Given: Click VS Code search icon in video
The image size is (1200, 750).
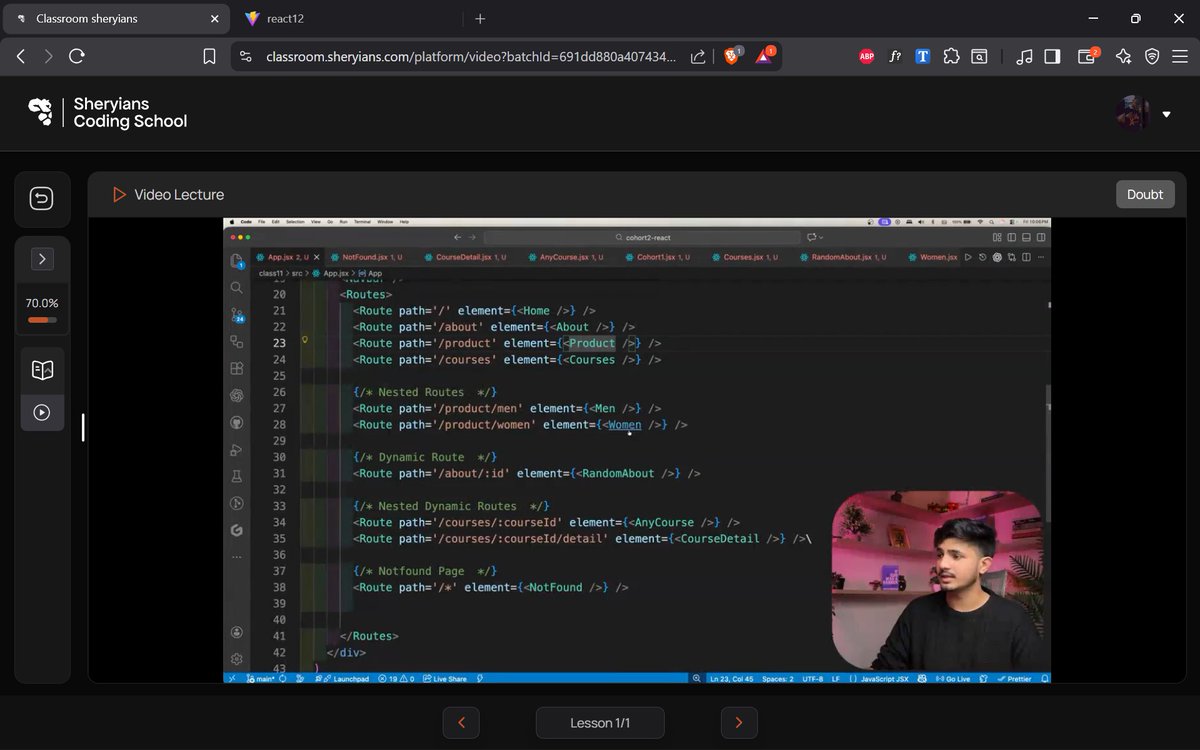Looking at the screenshot, I should click(237, 287).
